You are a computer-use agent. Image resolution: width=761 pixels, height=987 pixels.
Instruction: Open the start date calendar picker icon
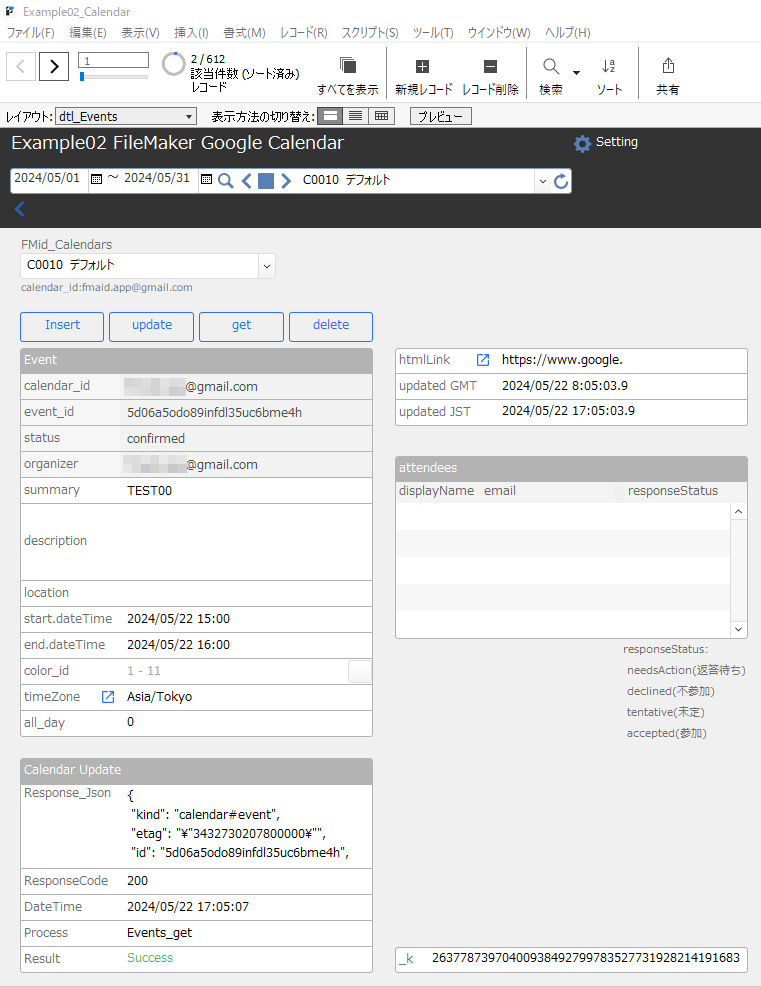[96, 179]
